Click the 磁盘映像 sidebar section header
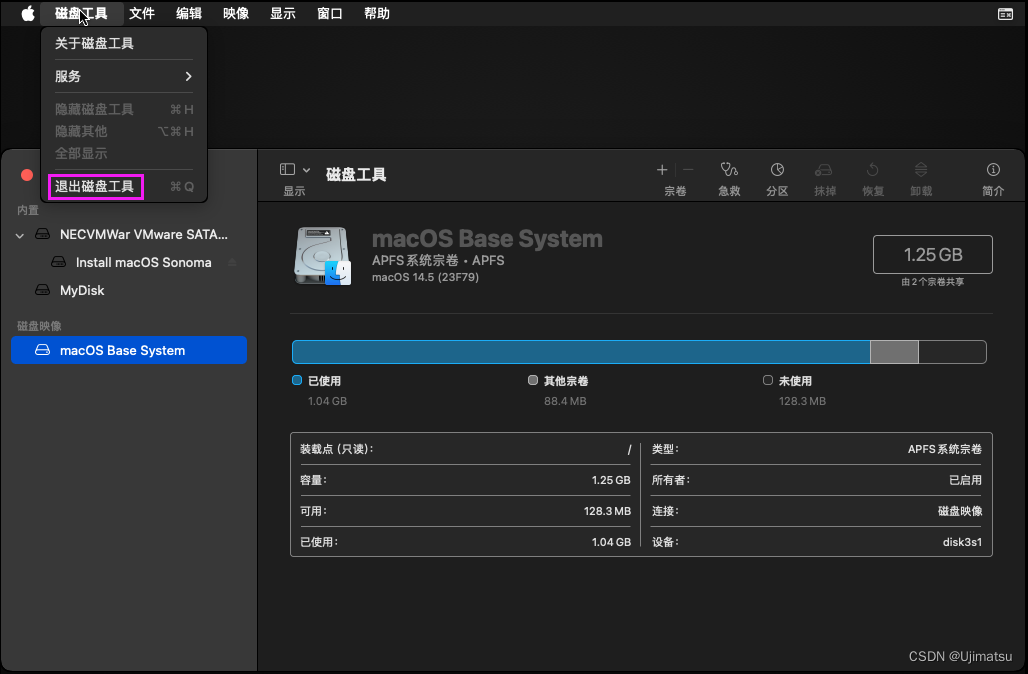This screenshot has width=1028, height=674. click(39, 326)
